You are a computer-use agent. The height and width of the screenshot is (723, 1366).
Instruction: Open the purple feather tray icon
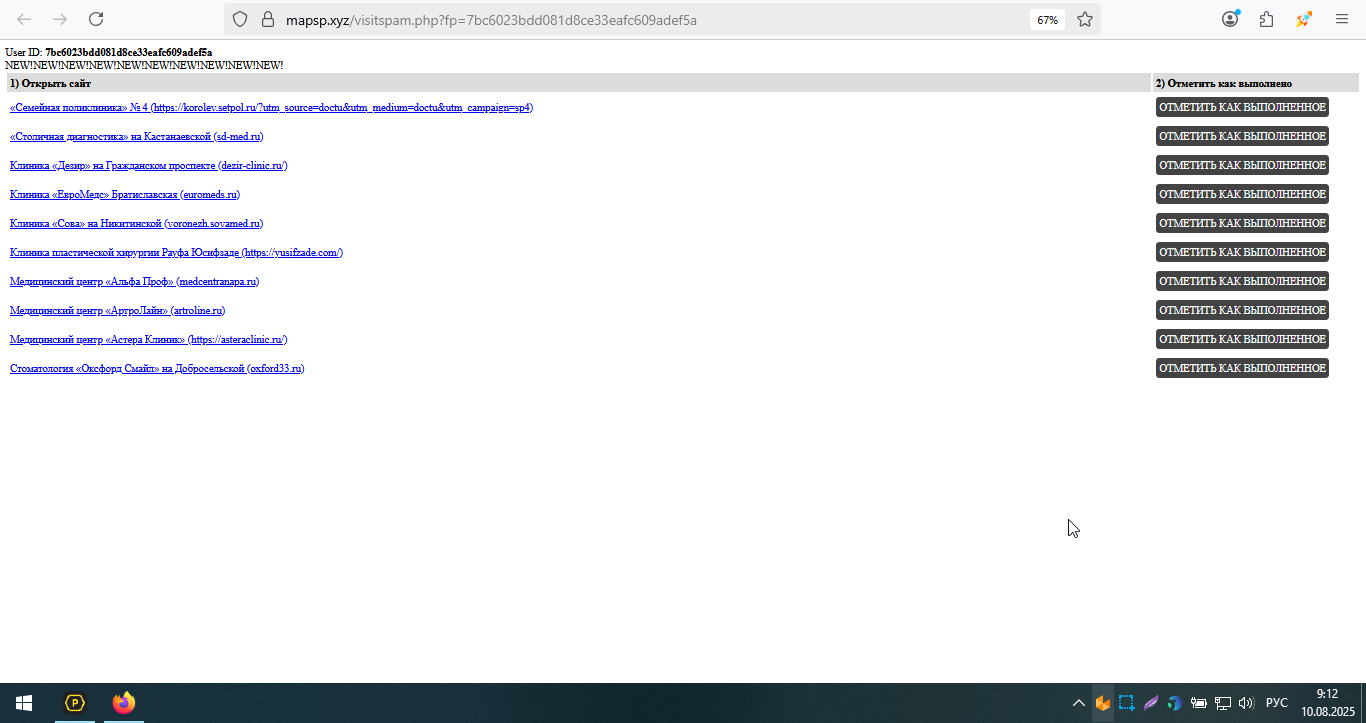tap(1150, 703)
